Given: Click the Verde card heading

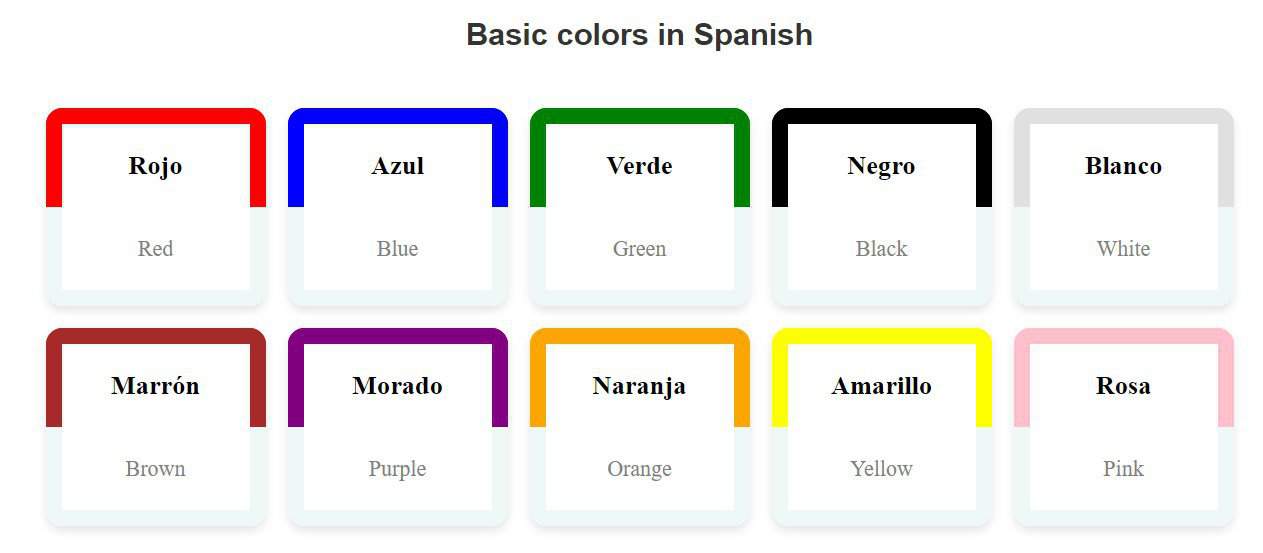Looking at the screenshot, I should 639,166.
